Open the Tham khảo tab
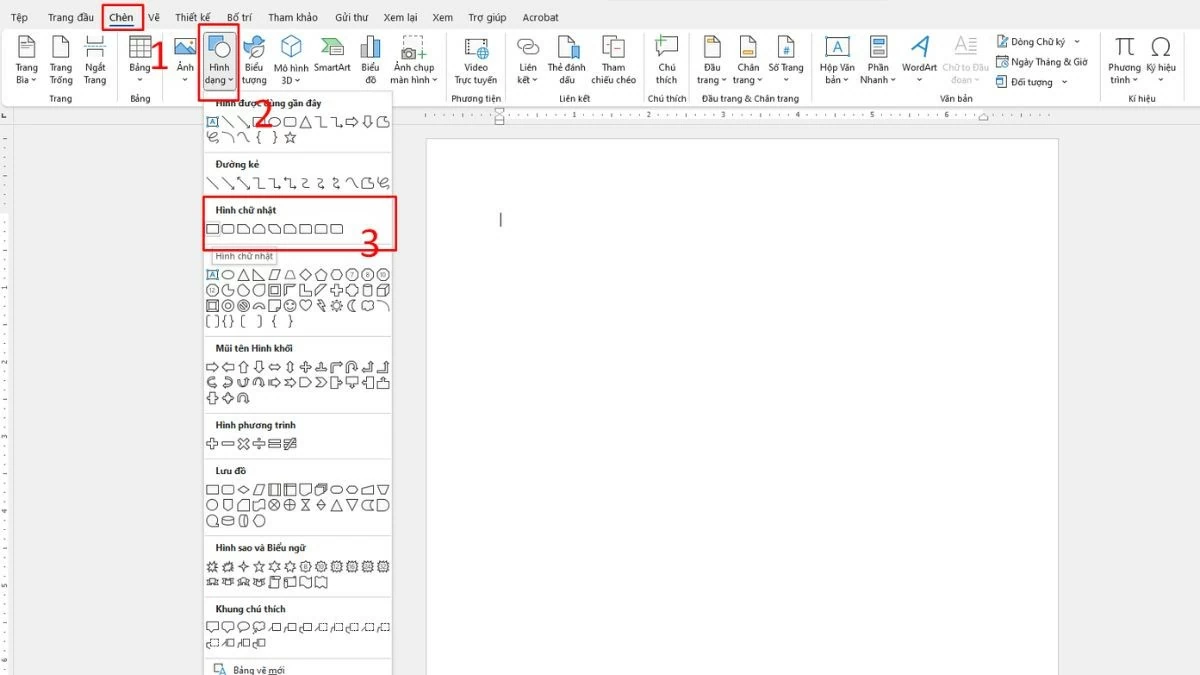This screenshot has height=675, width=1200. (292, 17)
